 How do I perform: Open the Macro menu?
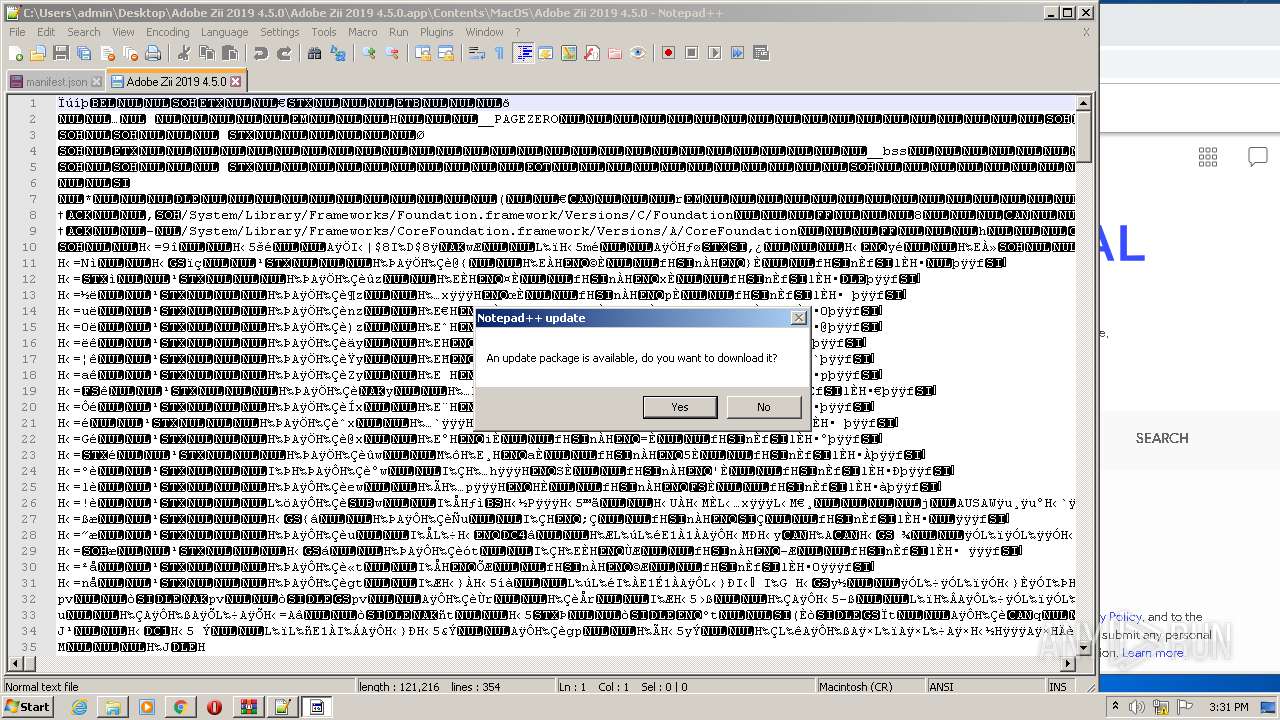[363, 32]
